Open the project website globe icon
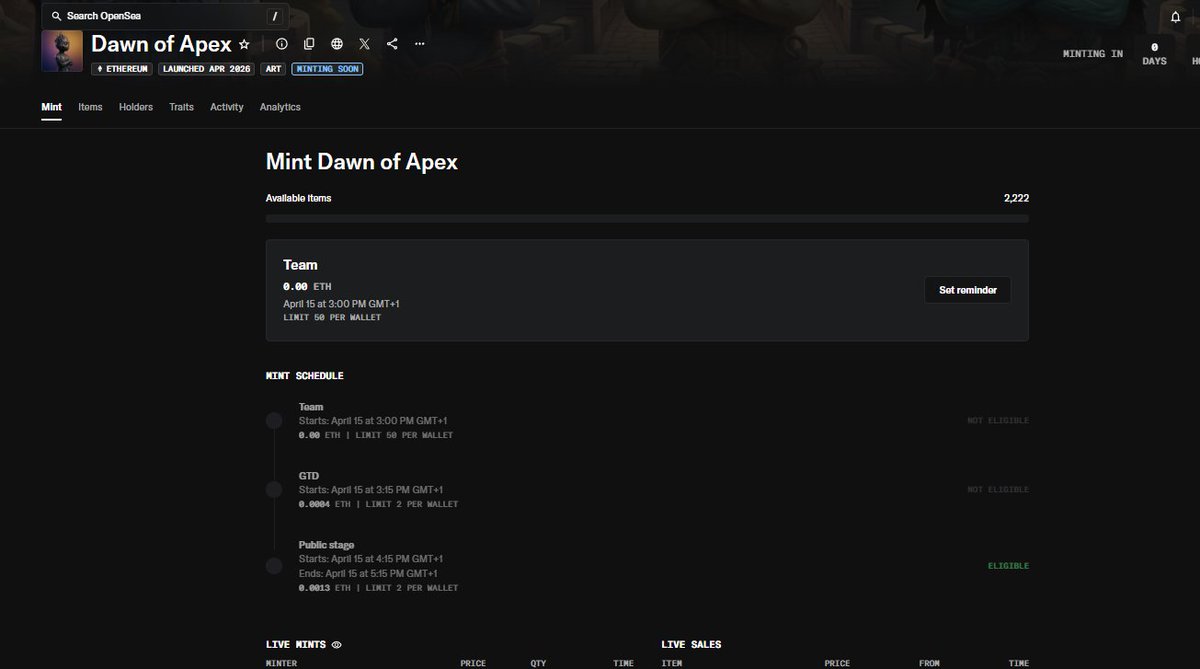This screenshot has height=669, width=1200. coord(337,44)
